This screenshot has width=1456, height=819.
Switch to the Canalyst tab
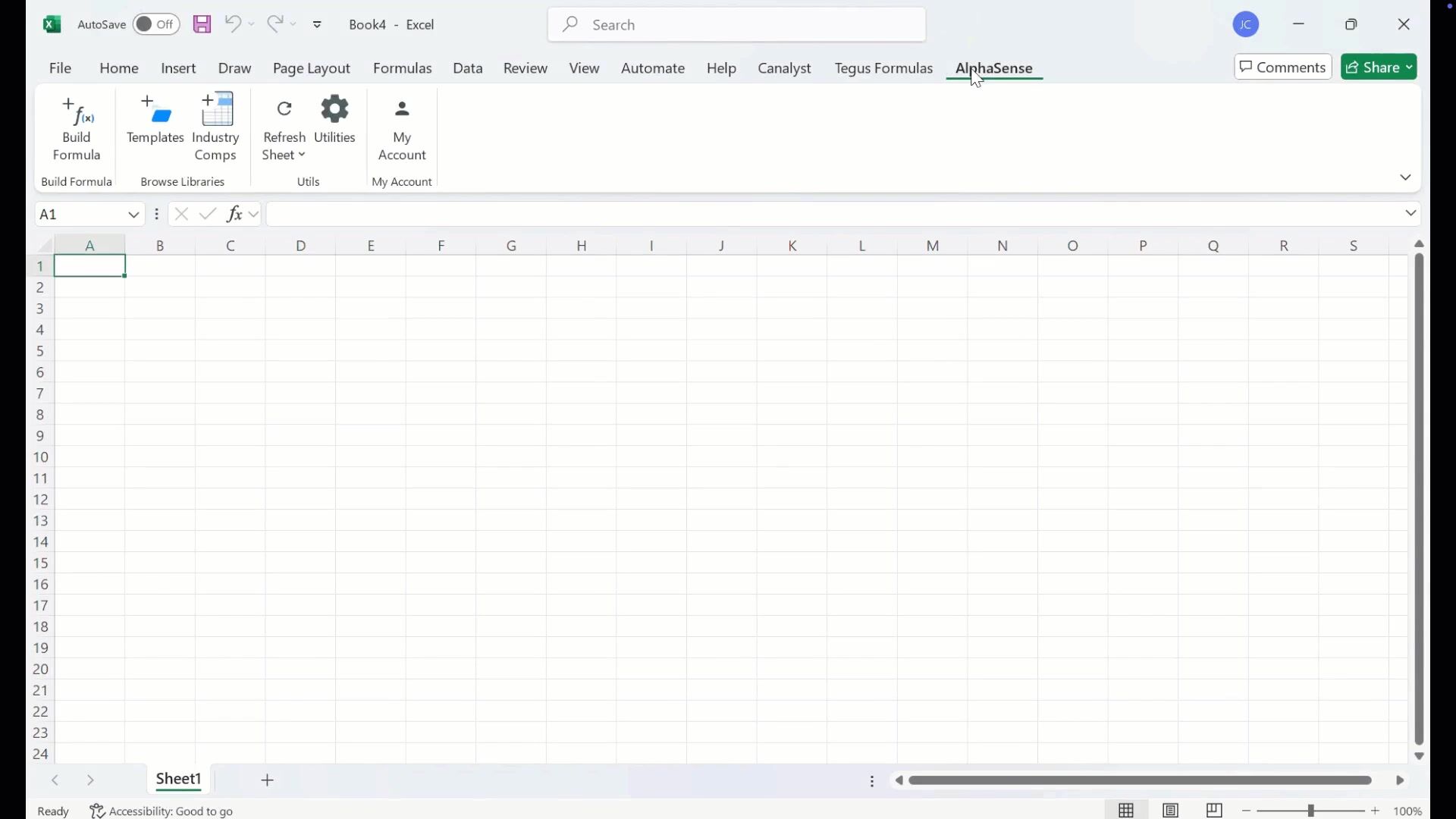click(x=784, y=68)
